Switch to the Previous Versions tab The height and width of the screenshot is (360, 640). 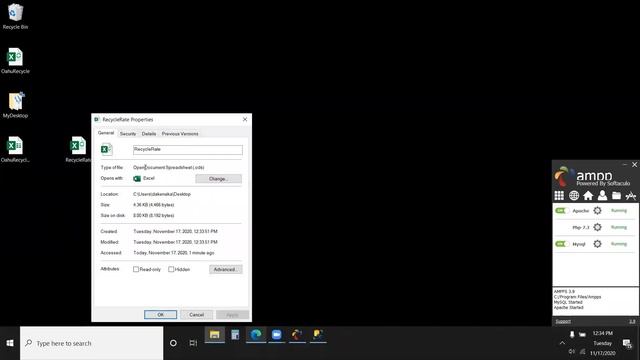[x=180, y=134]
